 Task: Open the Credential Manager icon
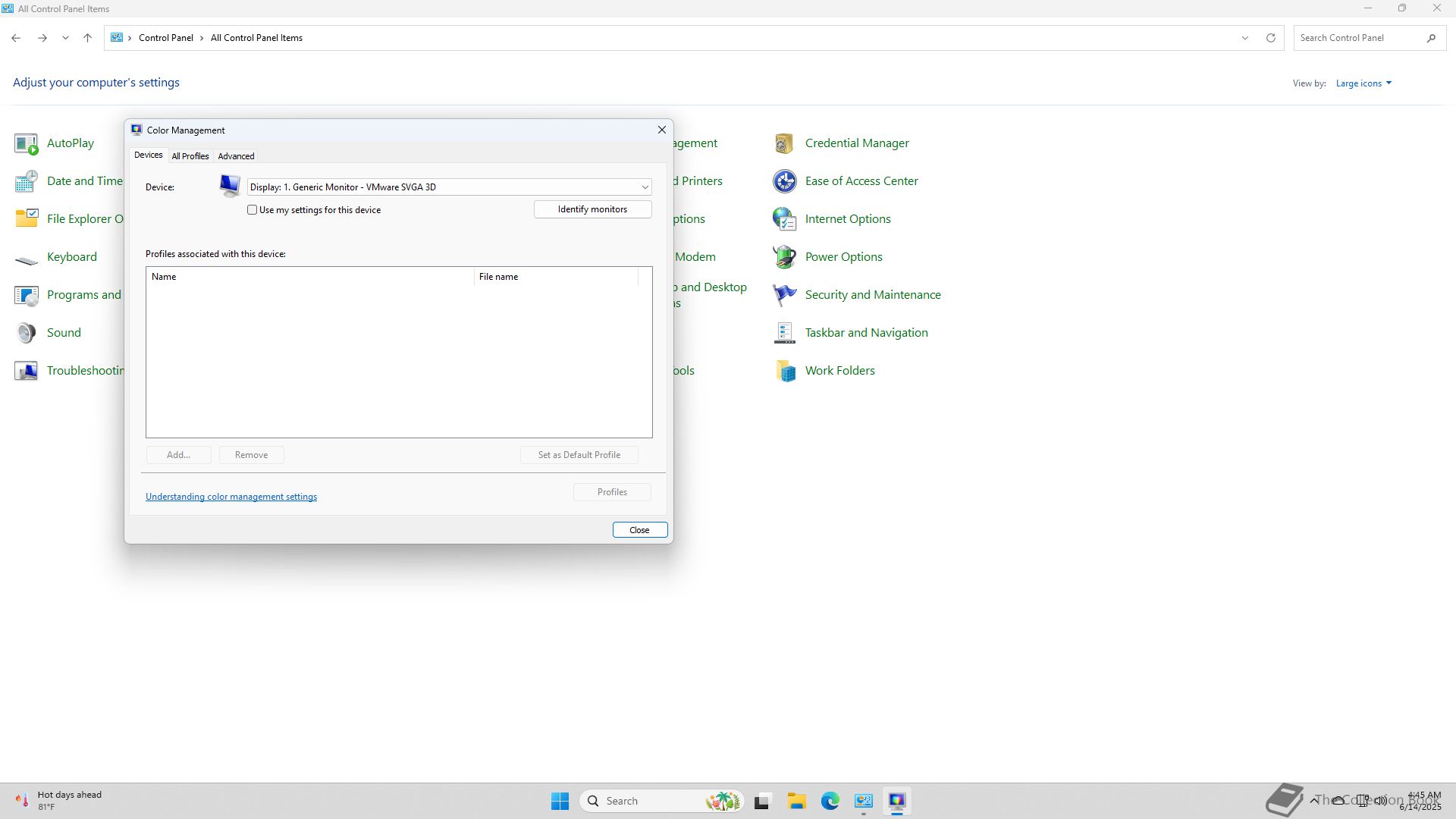[x=784, y=143]
